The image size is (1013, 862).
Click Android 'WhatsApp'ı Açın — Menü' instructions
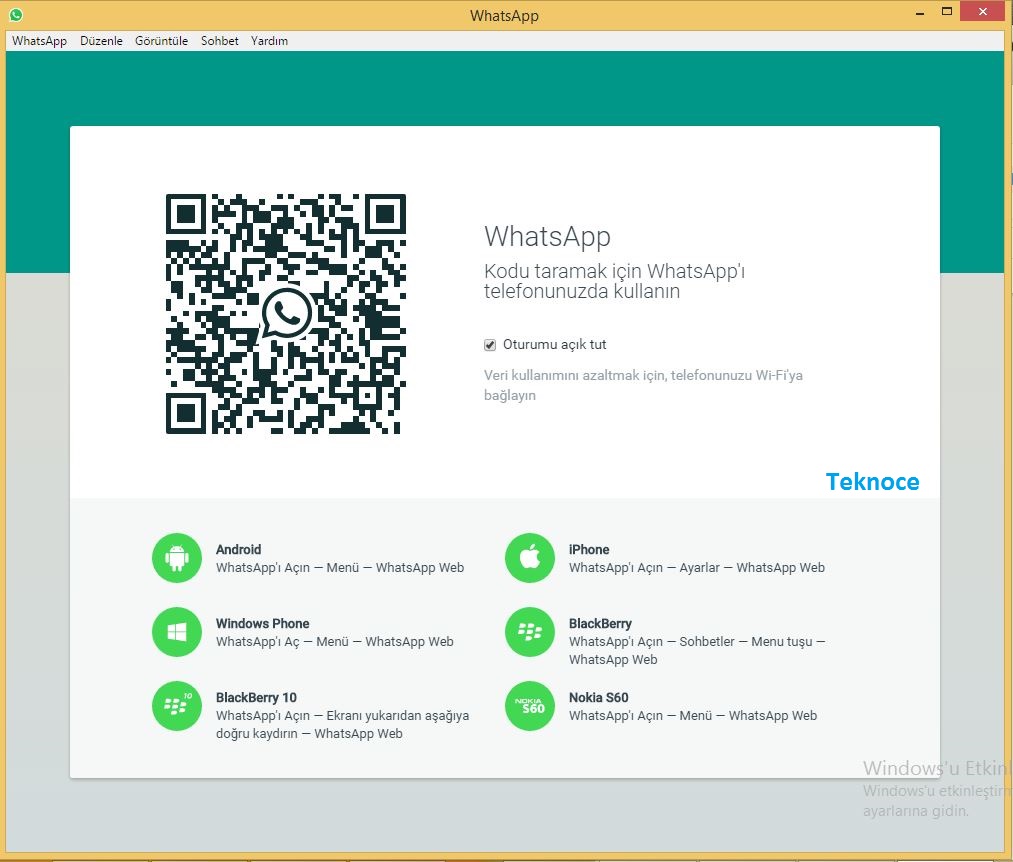[340, 568]
